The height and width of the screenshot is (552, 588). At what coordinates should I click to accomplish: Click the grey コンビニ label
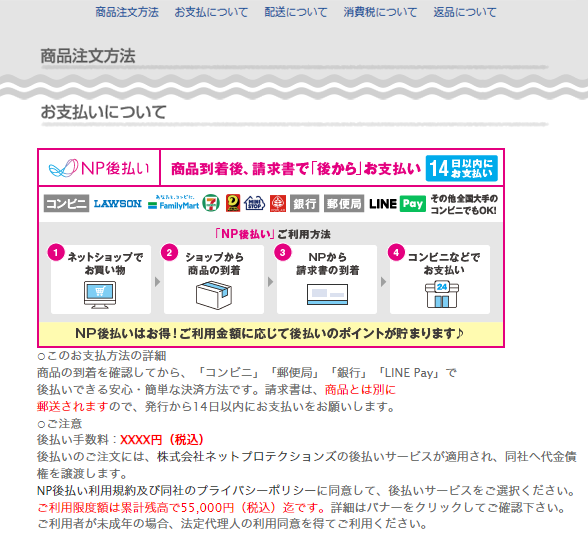[x=66, y=203]
